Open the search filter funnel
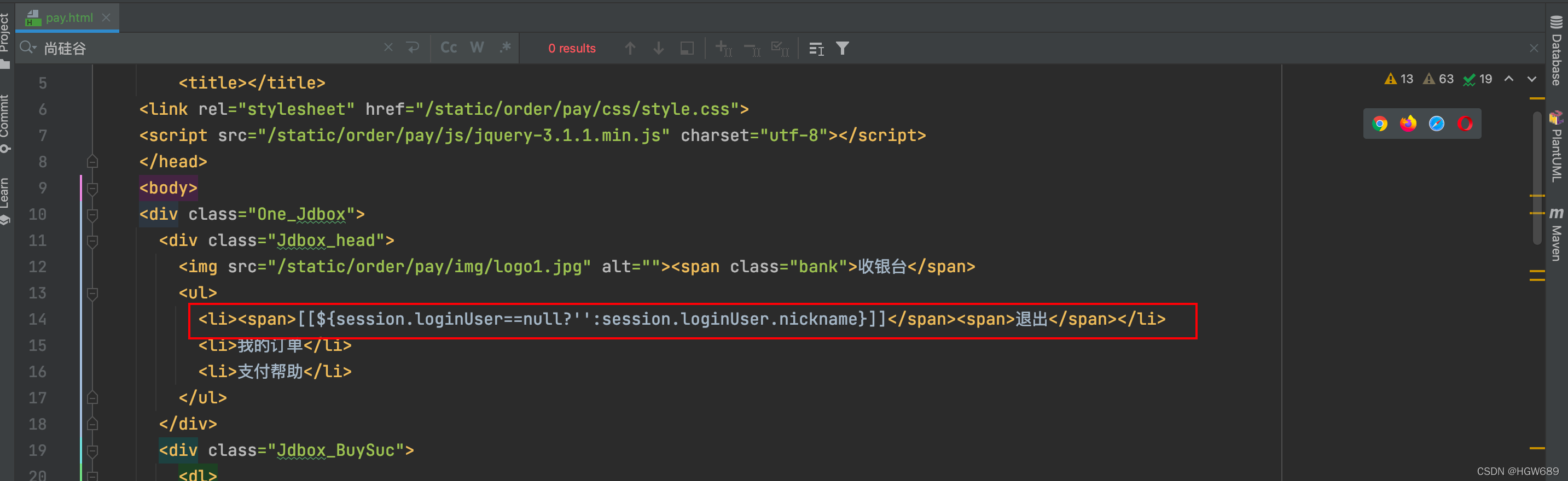1568x481 pixels. tap(843, 48)
